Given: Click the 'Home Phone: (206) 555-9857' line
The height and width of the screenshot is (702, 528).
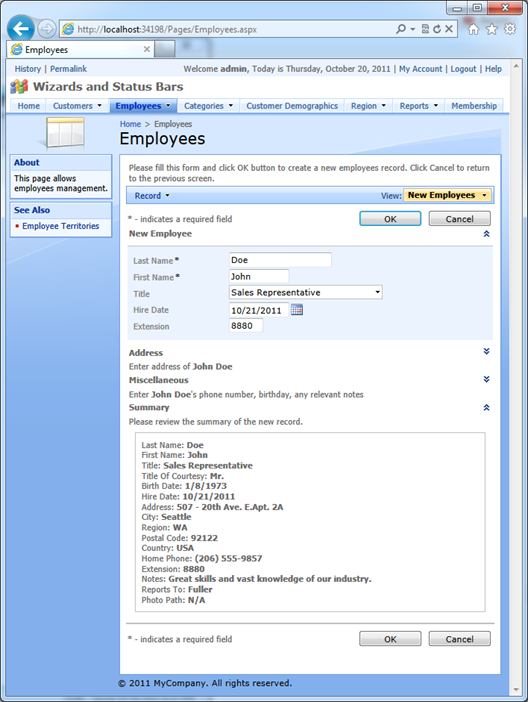Looking at the screenshot, I should click(202, 558).
